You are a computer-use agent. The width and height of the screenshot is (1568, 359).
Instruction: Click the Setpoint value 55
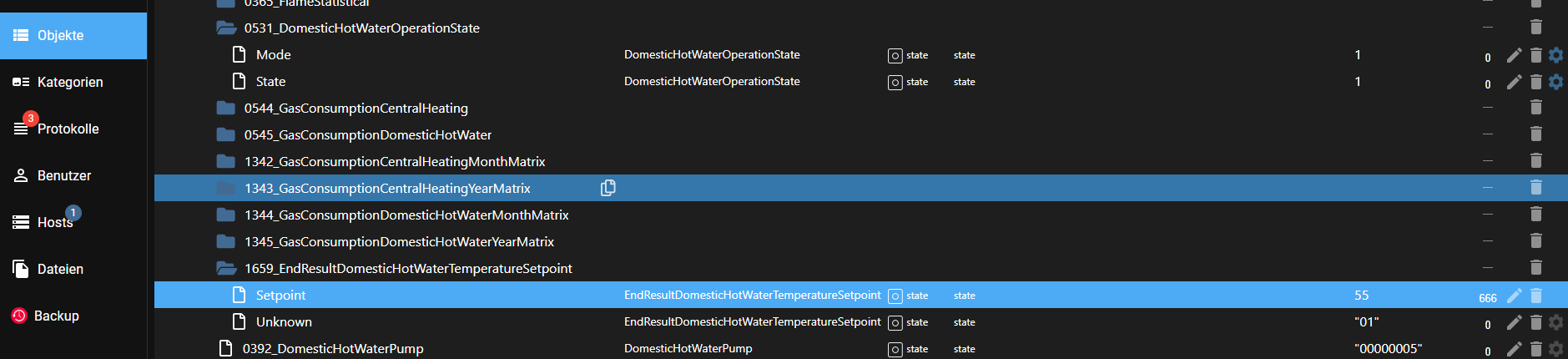1361,296
